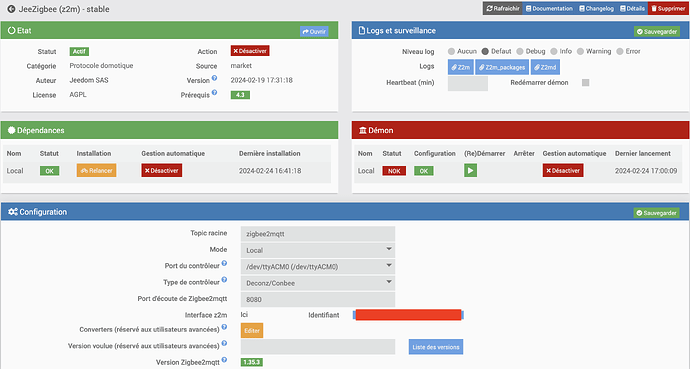Click the help icon next to Prérequis

214,92
